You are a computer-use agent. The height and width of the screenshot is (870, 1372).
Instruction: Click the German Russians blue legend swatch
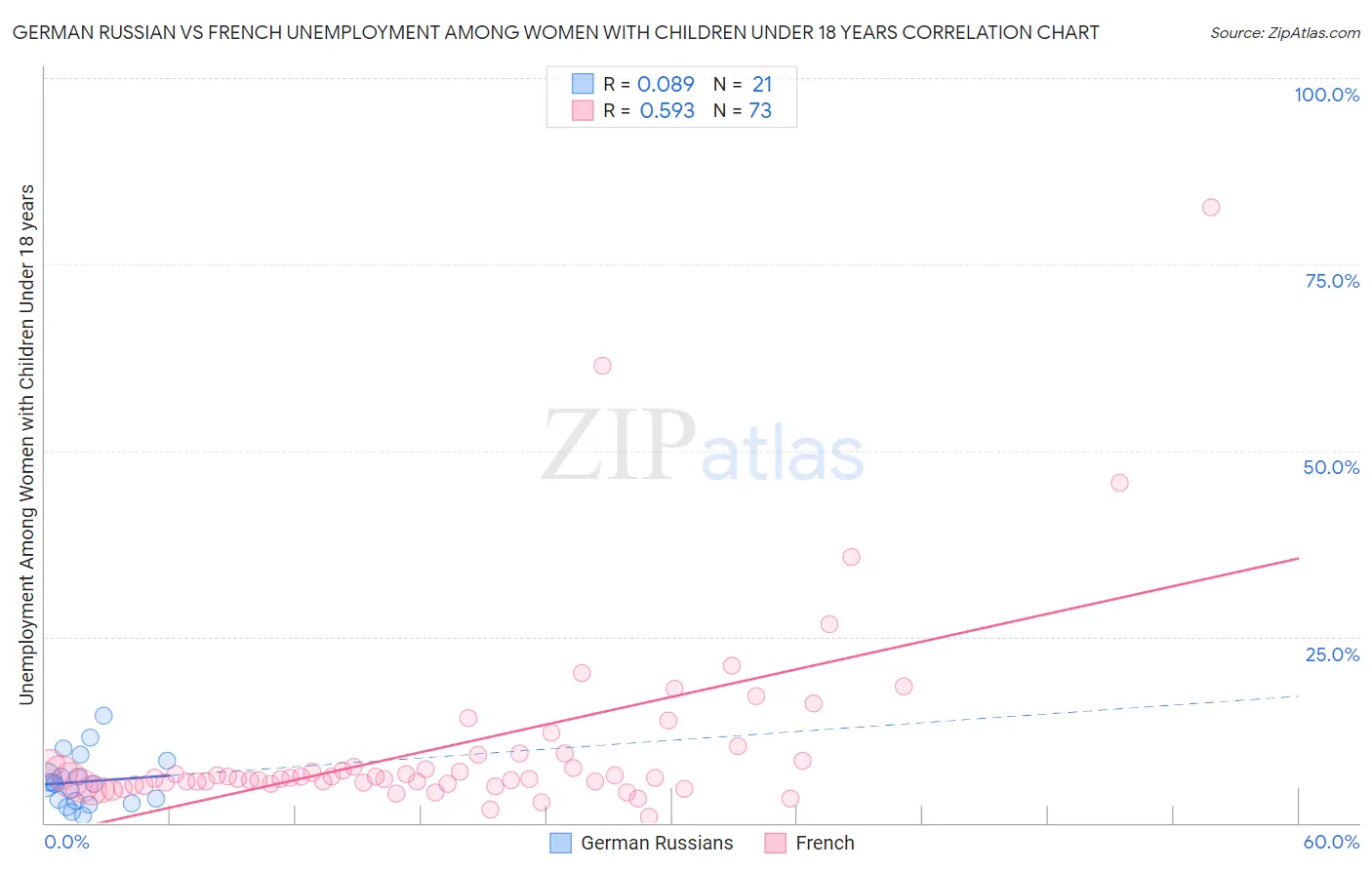tap(560, 843)
